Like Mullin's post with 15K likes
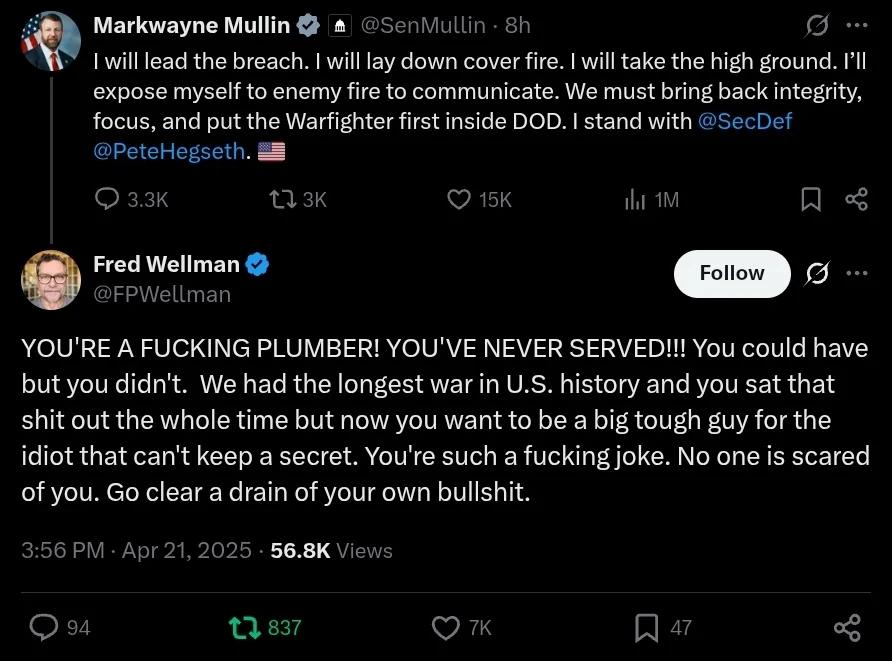 click(459, 200)
